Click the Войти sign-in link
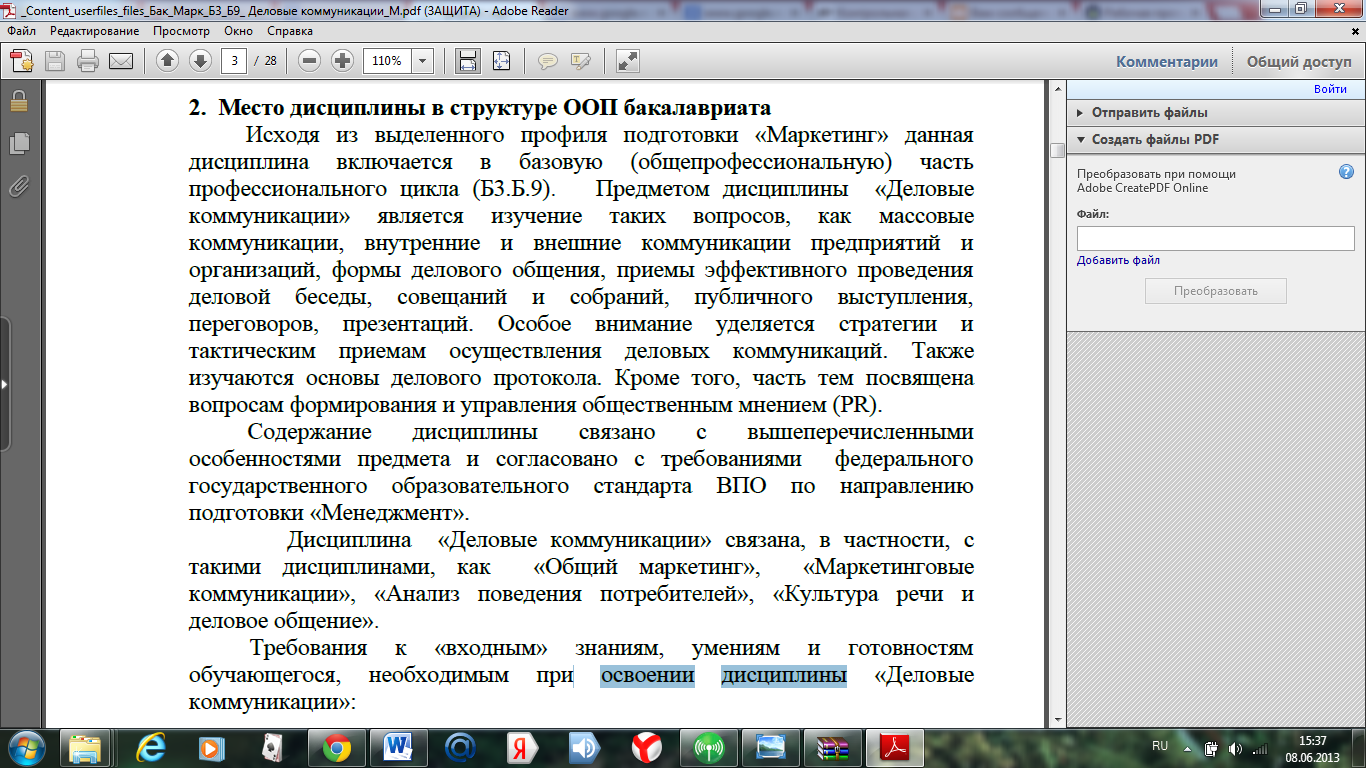1366x768 pixels. tap(1330, 90)
